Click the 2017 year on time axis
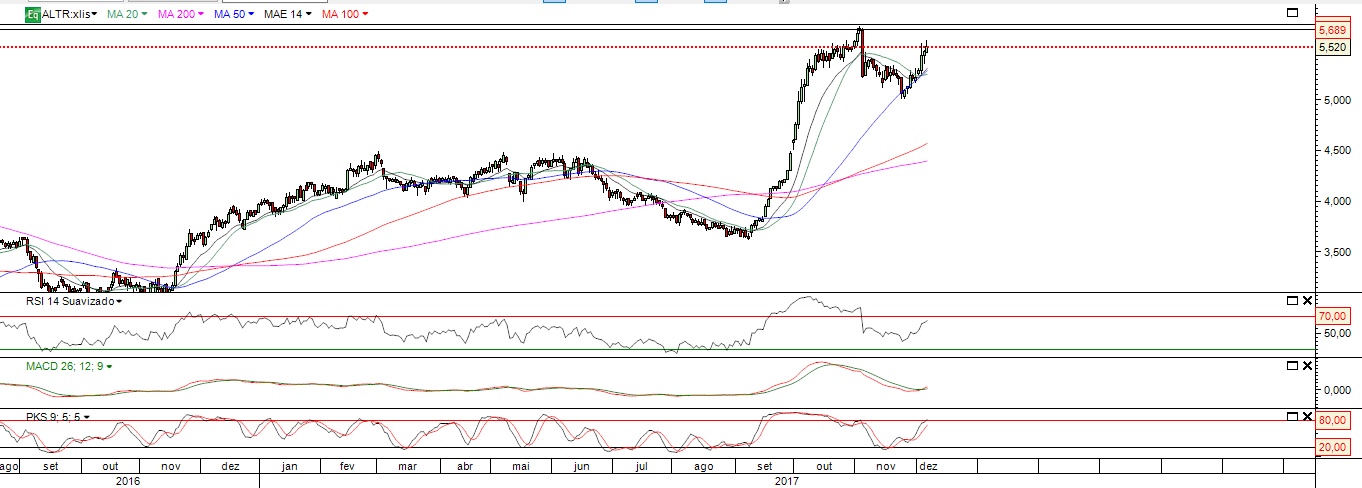 pos(788,481)
